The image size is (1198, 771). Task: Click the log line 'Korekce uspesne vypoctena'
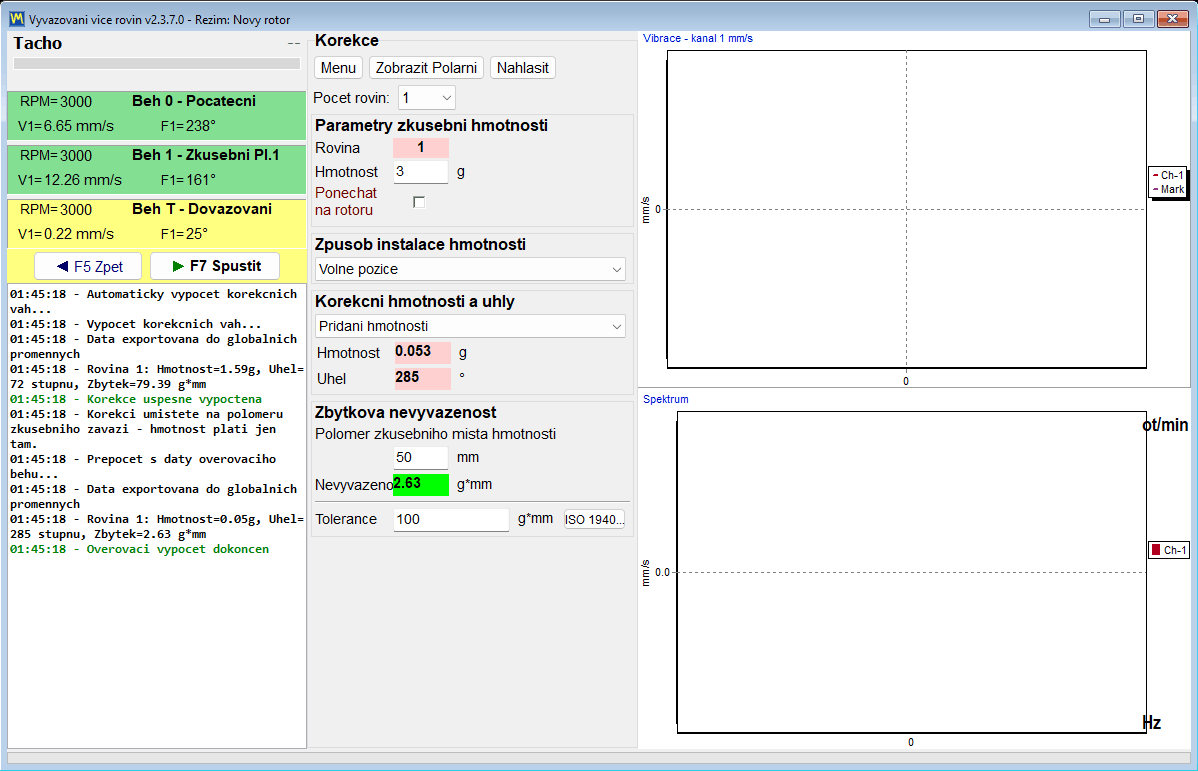coord(136,399)
